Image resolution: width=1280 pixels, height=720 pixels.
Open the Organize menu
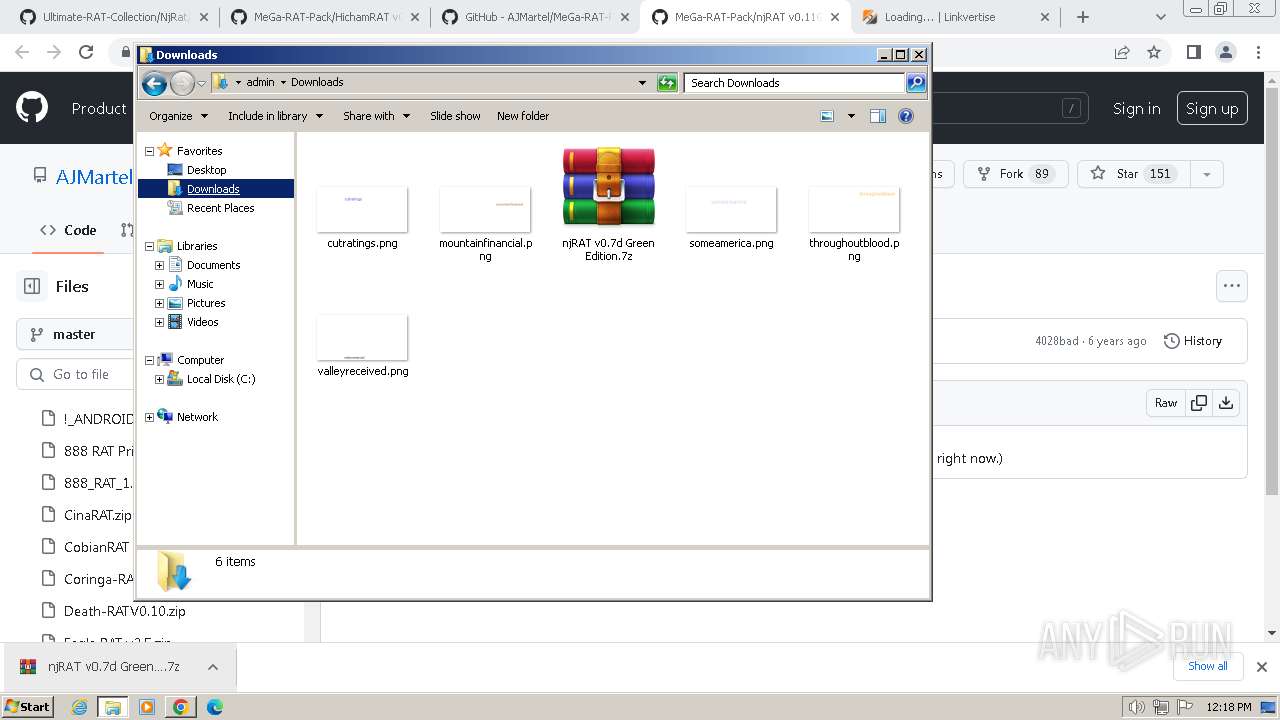tap(178, 116)
